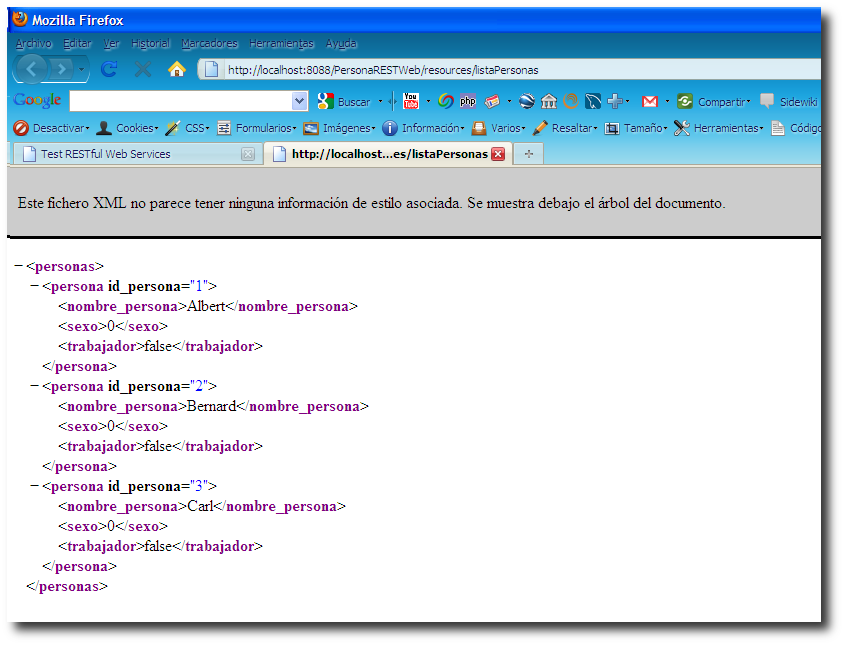Open the Formularios developer menu
This screenshot has width=844, height=645.
tap(256, 128)
